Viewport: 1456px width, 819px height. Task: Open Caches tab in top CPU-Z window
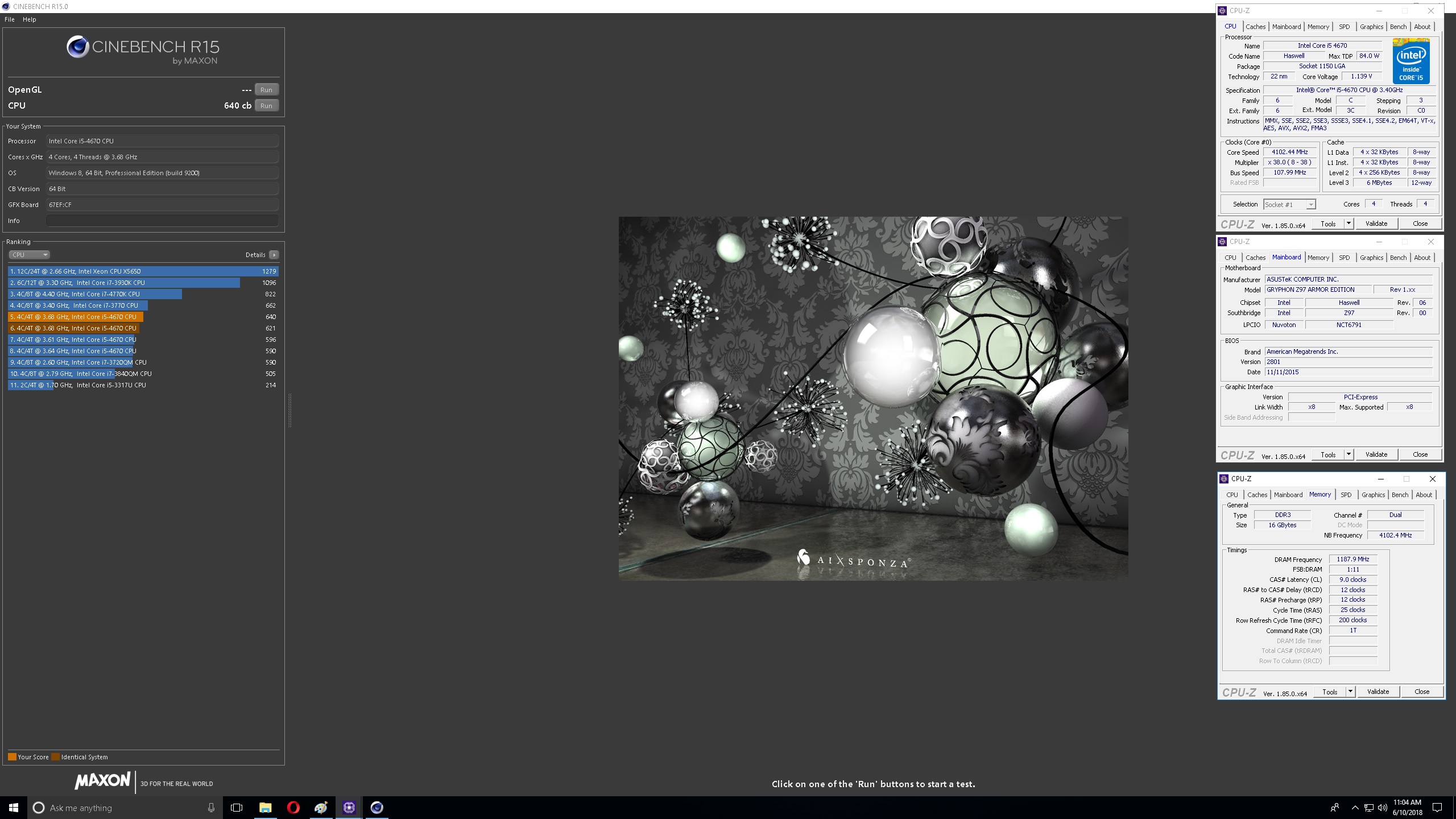click(x=1255, y=27)
